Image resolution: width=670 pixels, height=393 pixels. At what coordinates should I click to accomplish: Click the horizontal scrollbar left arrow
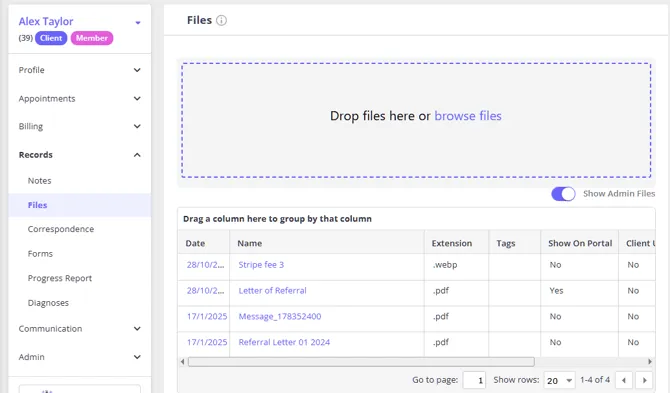coord(182,362)
